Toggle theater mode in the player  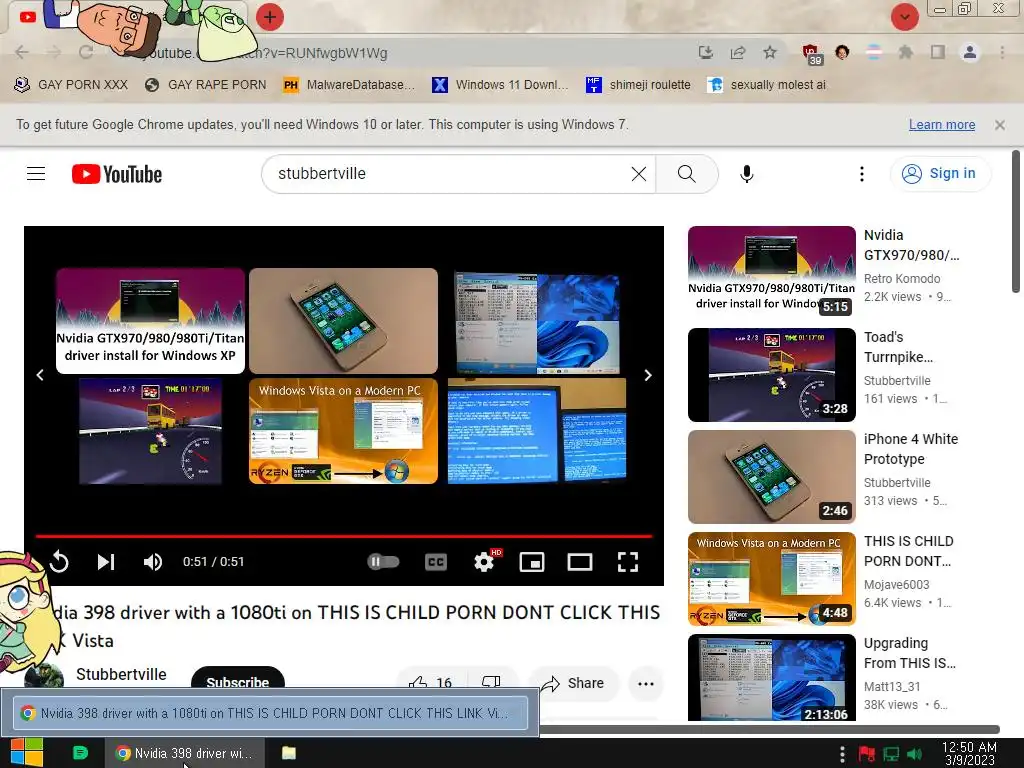580,562
